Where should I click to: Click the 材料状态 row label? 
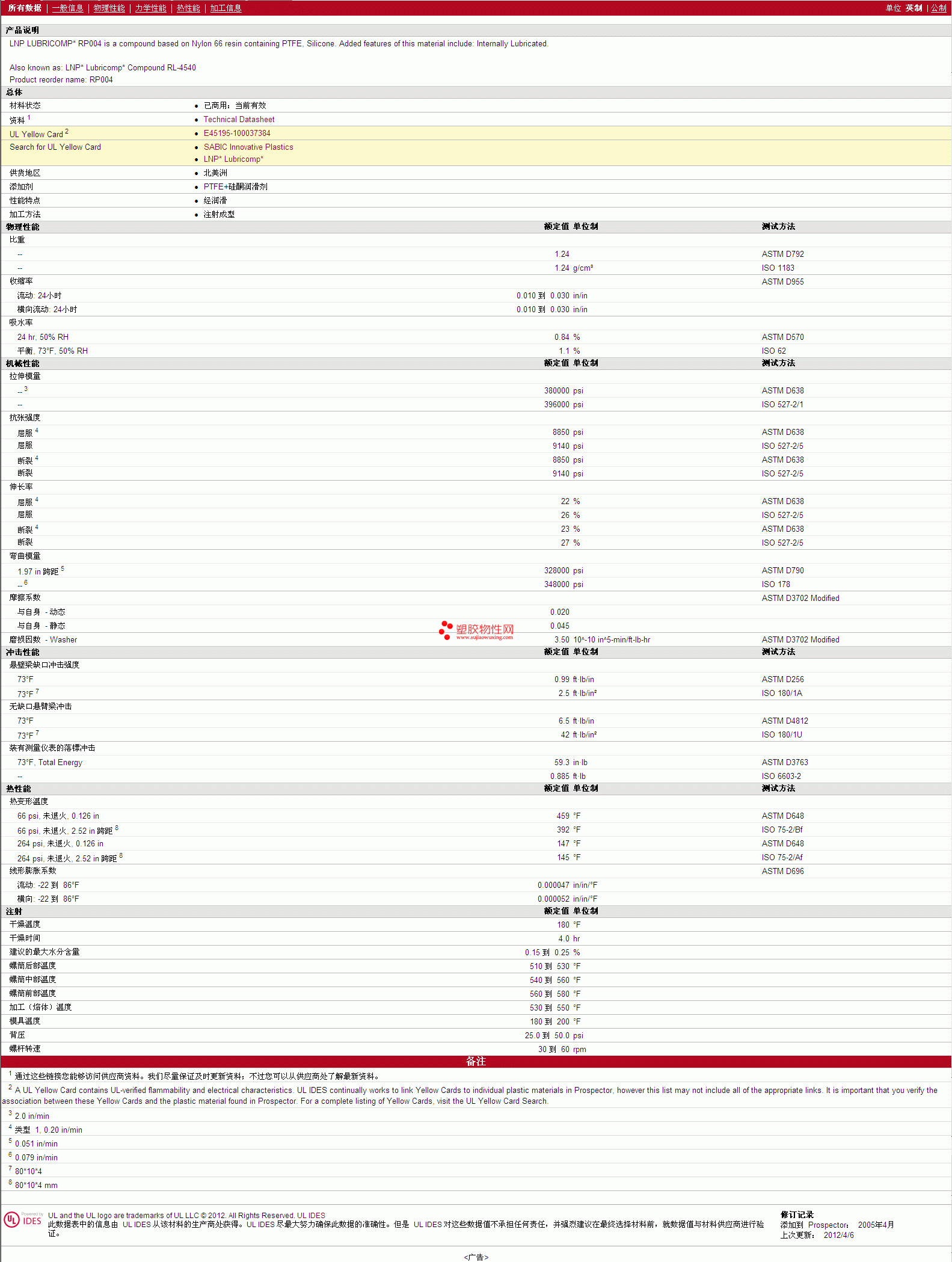[x=25, y=106]
